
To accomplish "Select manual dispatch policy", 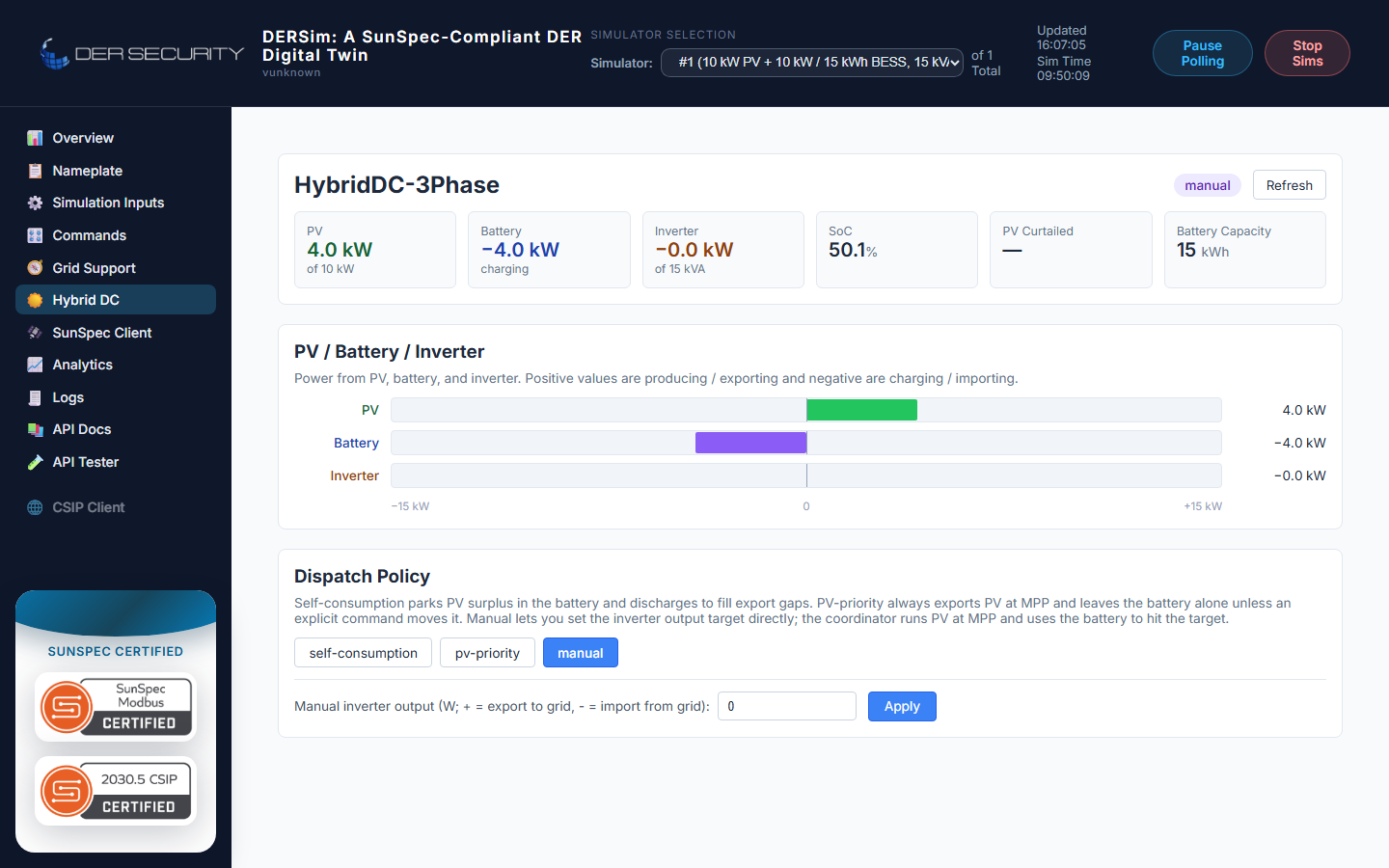I will pyautogui.click(x=581, y=653).
